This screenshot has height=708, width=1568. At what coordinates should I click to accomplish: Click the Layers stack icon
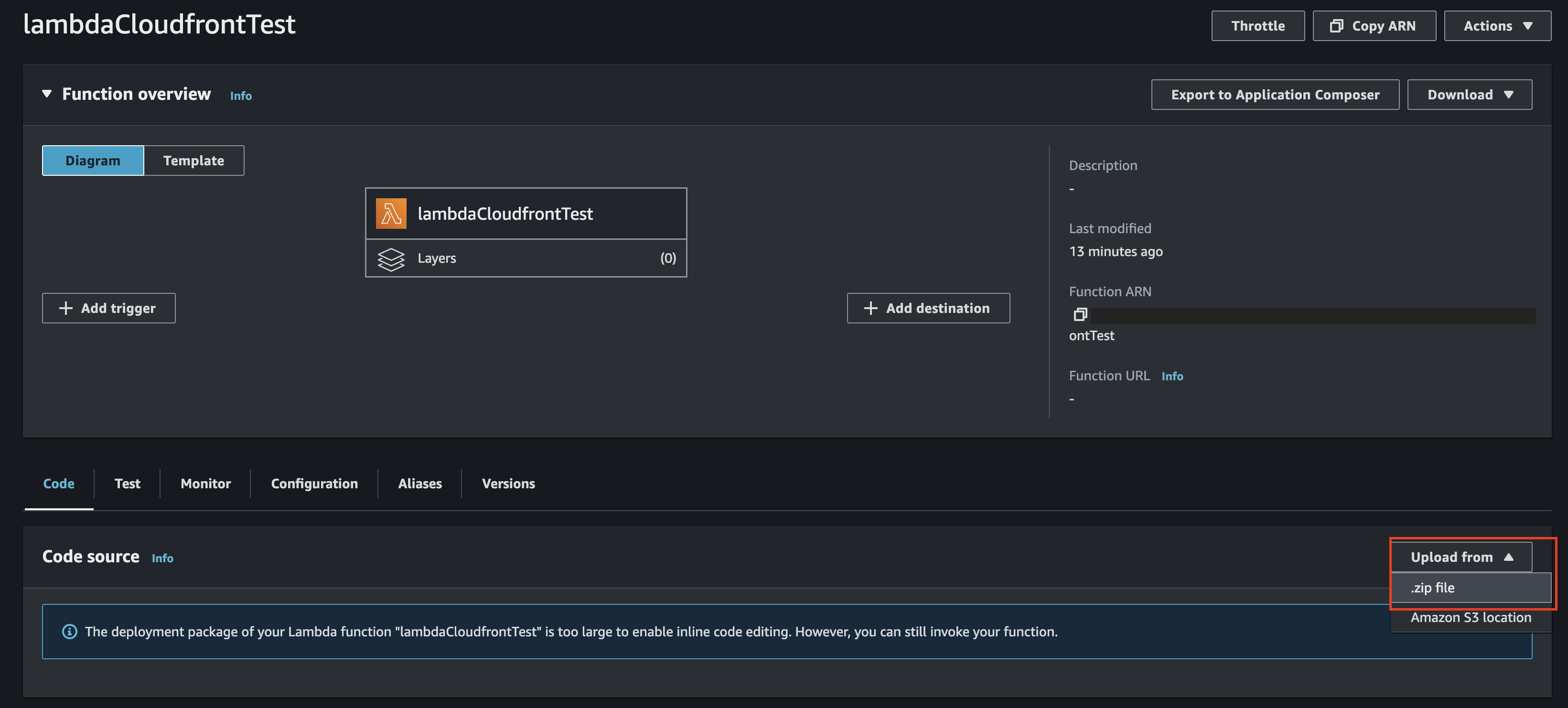[x=391, y=259]
